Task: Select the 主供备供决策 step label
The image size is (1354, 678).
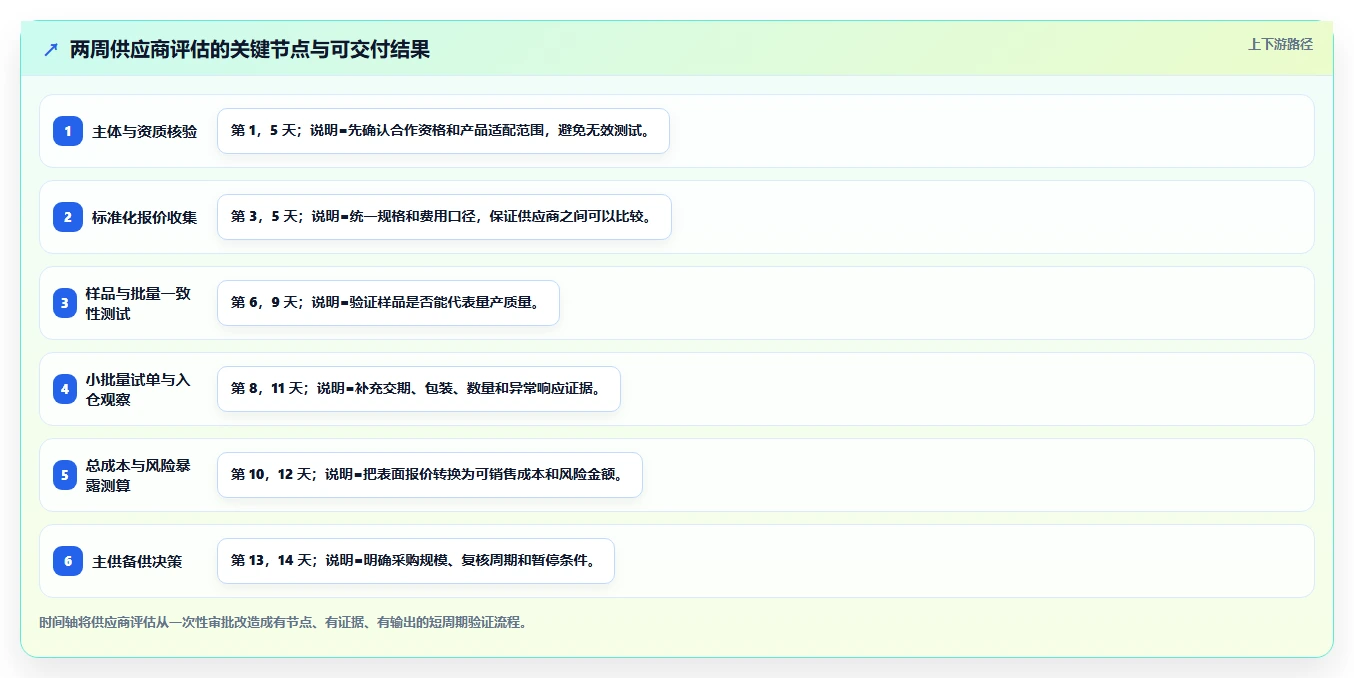Action: point(138,561)
